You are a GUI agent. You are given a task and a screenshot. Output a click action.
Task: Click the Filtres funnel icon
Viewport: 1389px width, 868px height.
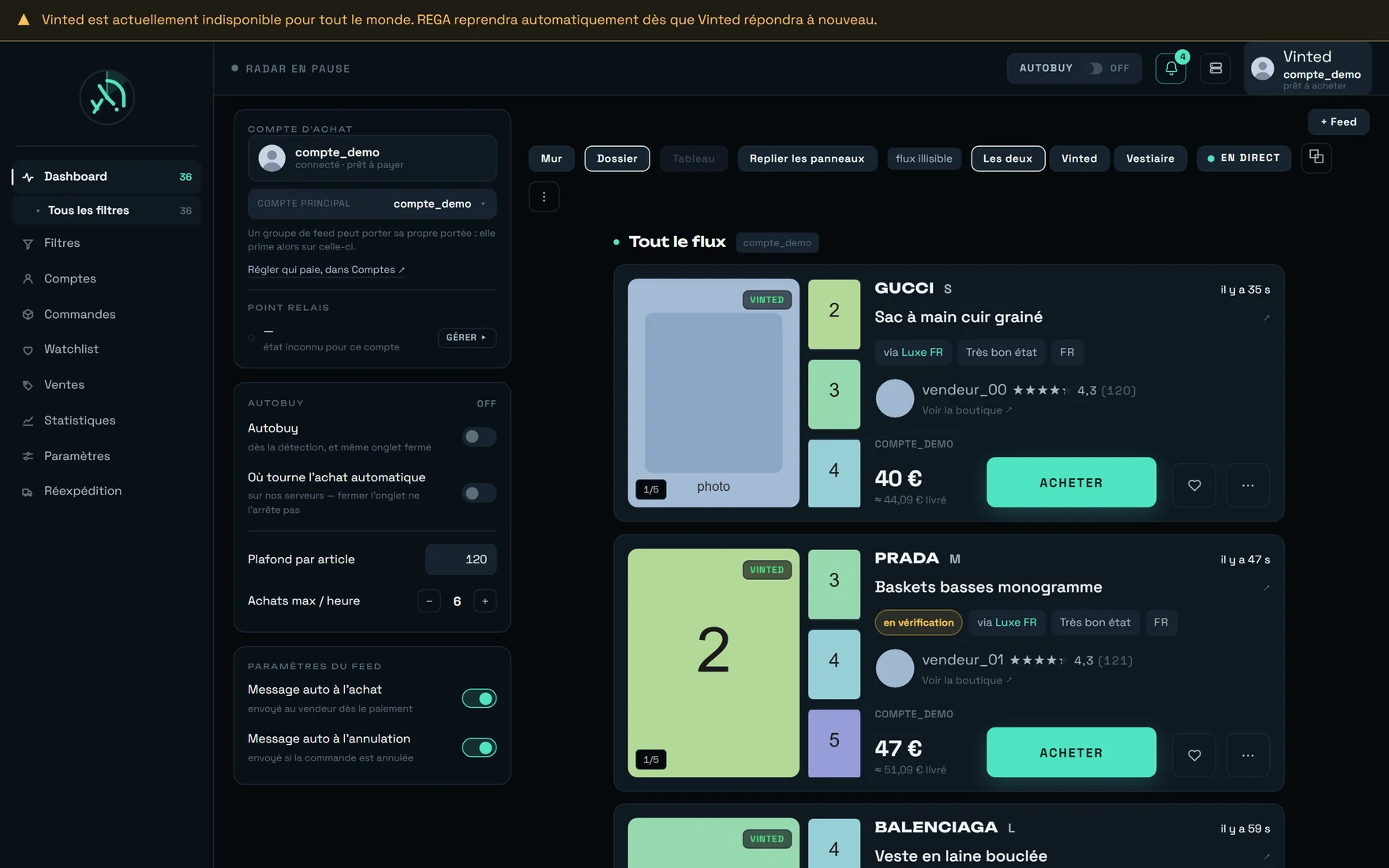point(28,244)
